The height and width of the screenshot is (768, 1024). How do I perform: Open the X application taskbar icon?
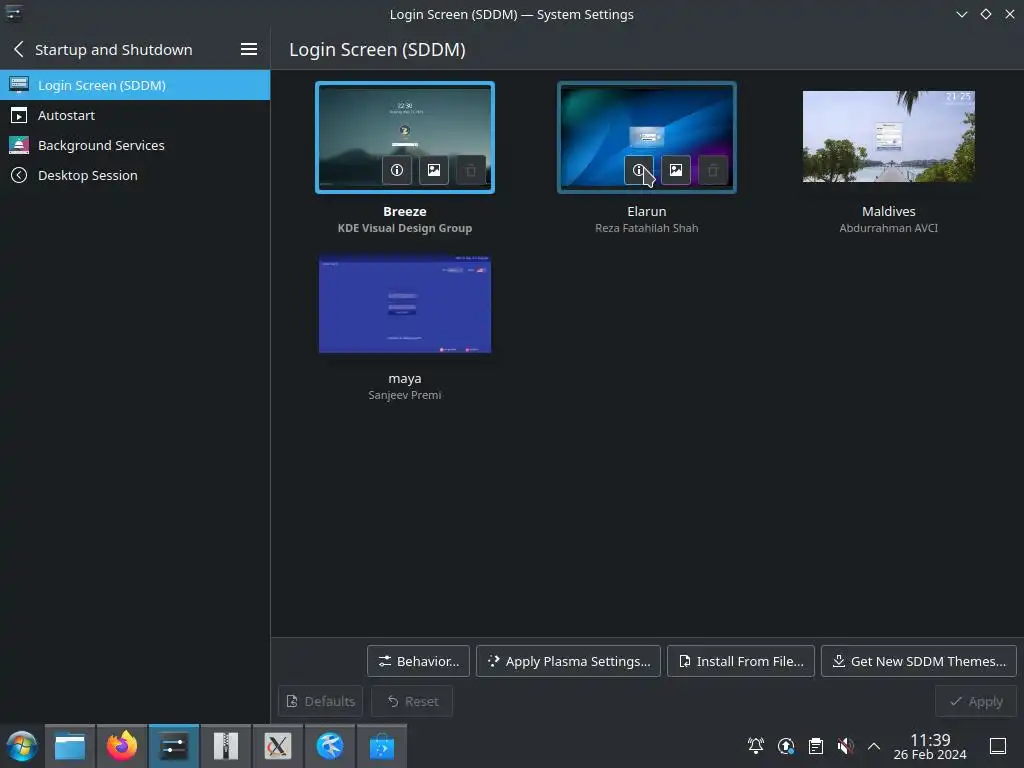pyautogui.click(x=278, y=746)
